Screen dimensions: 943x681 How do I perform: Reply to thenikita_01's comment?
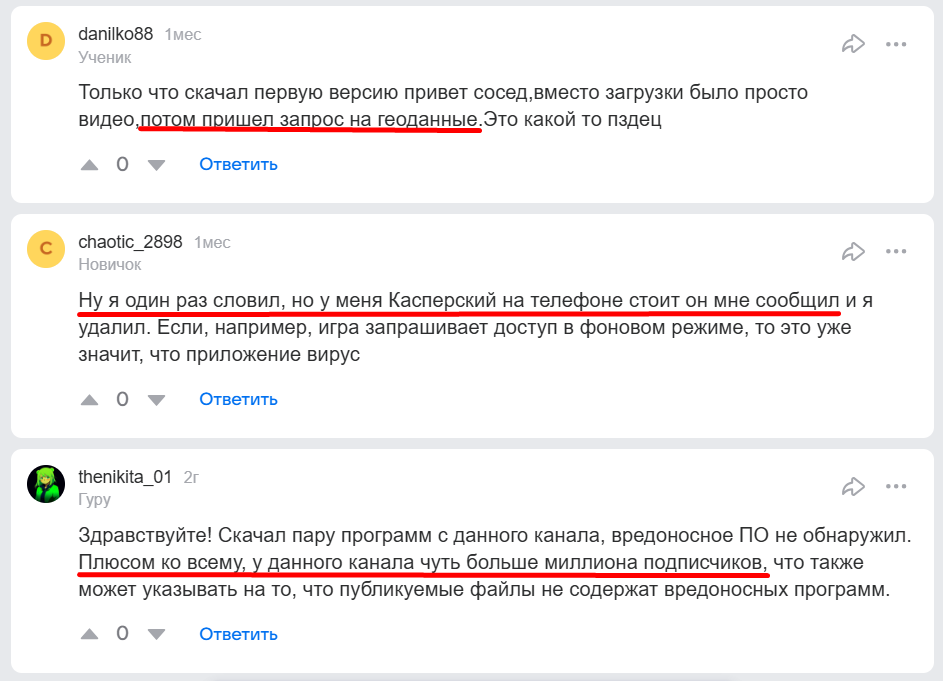(238, 634)
